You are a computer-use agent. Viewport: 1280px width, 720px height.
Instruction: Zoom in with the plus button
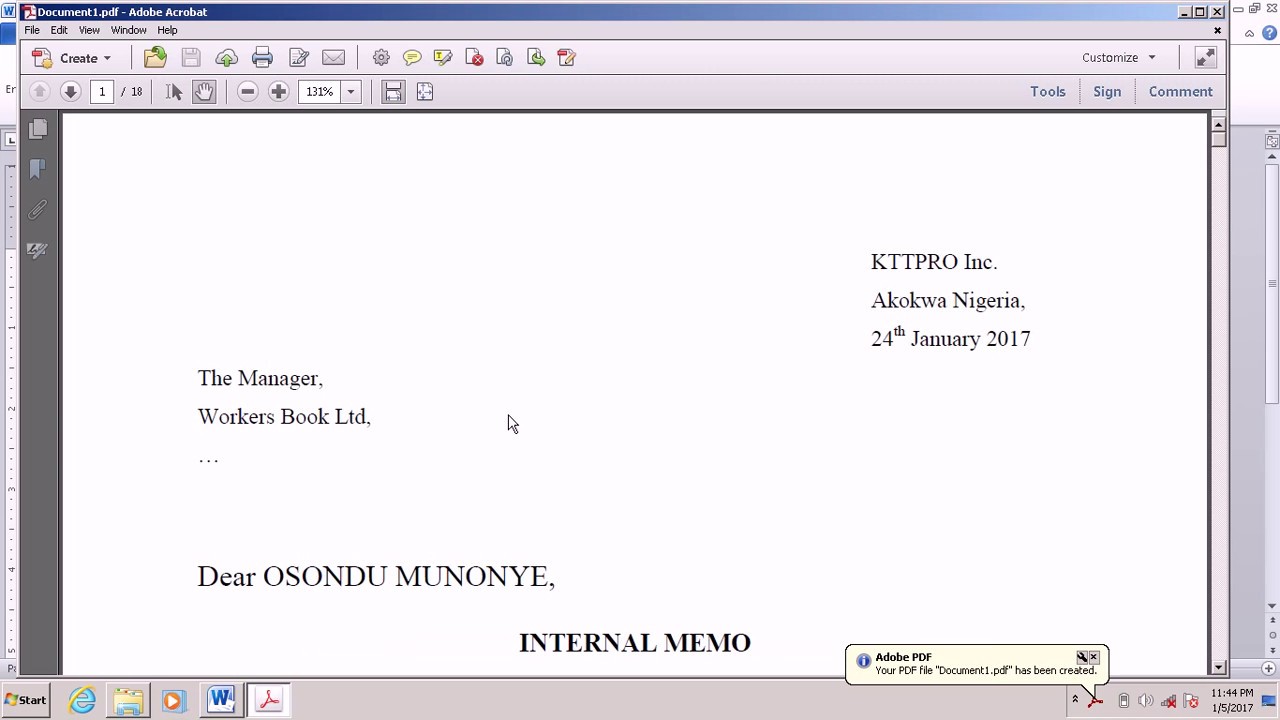279,92
